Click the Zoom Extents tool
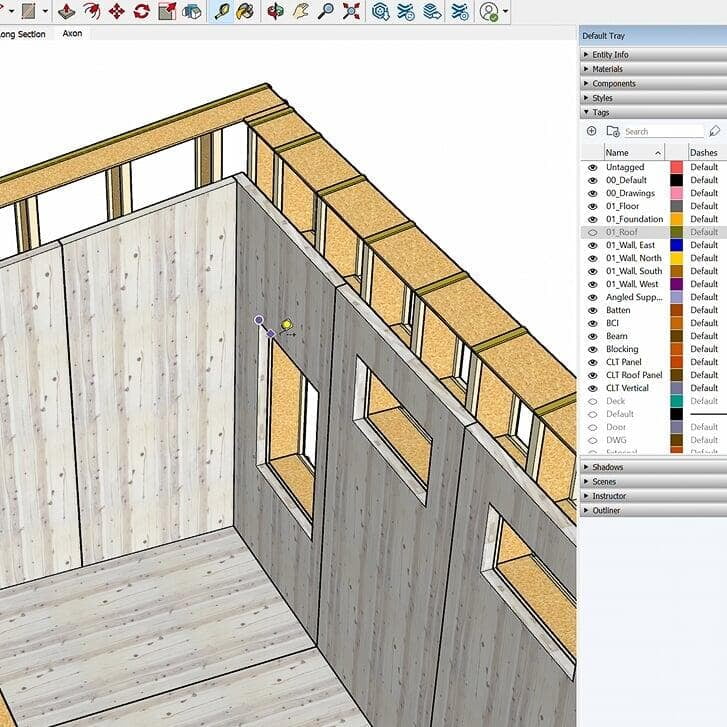This screenshot has width=727, height=727. pos(351,12)
